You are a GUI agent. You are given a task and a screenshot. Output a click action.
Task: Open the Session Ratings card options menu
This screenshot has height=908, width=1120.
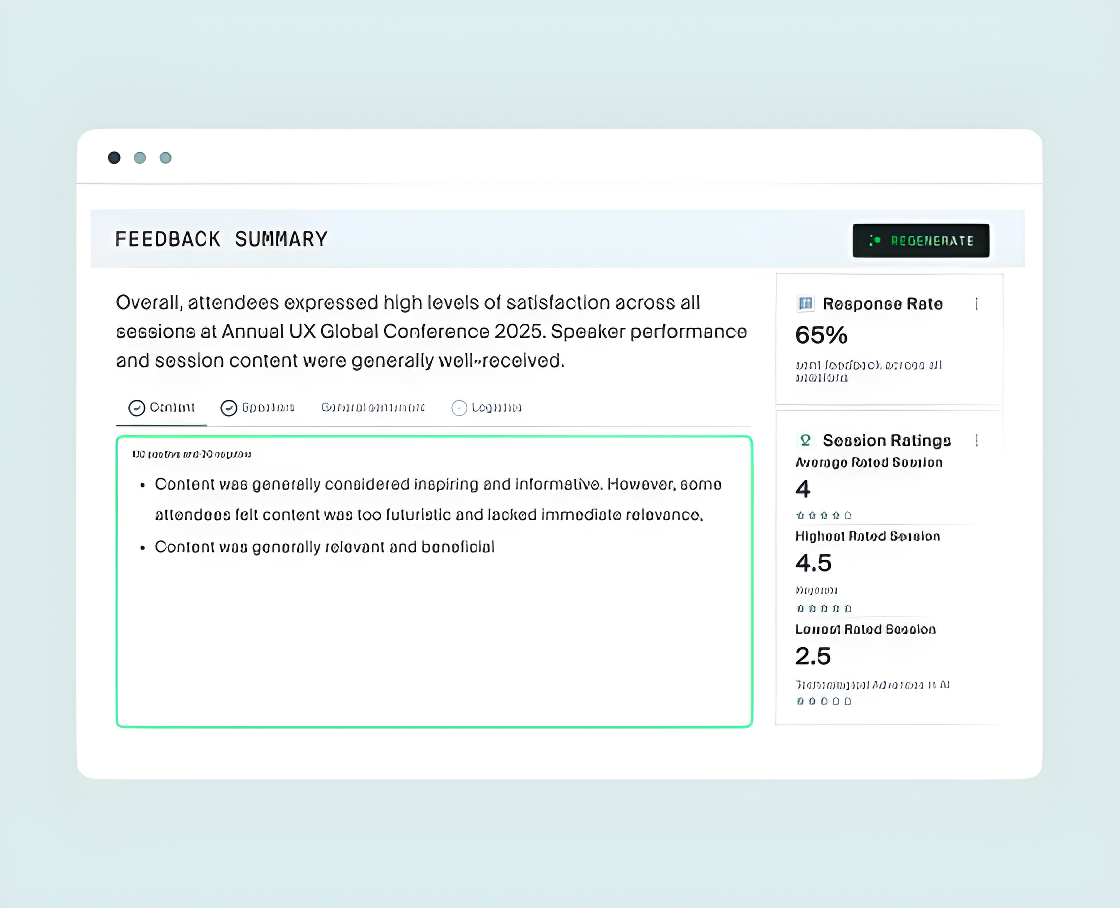click(976, 440)
